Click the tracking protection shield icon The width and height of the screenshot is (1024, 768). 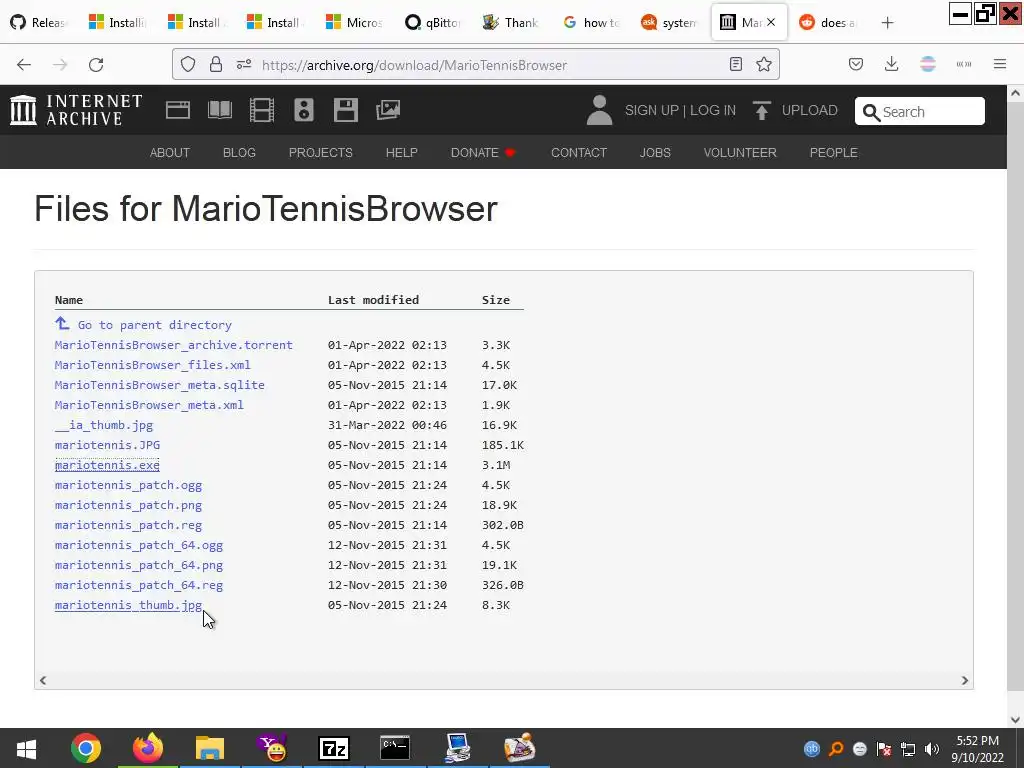pyautogui.click(x=188, y=64)
